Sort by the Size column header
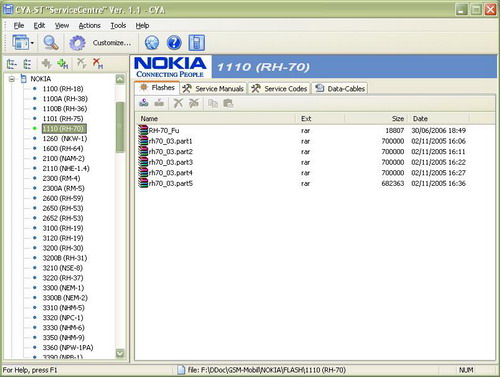Image resolution: width=500 pixels, height=377 pixels. coord(376,119)
